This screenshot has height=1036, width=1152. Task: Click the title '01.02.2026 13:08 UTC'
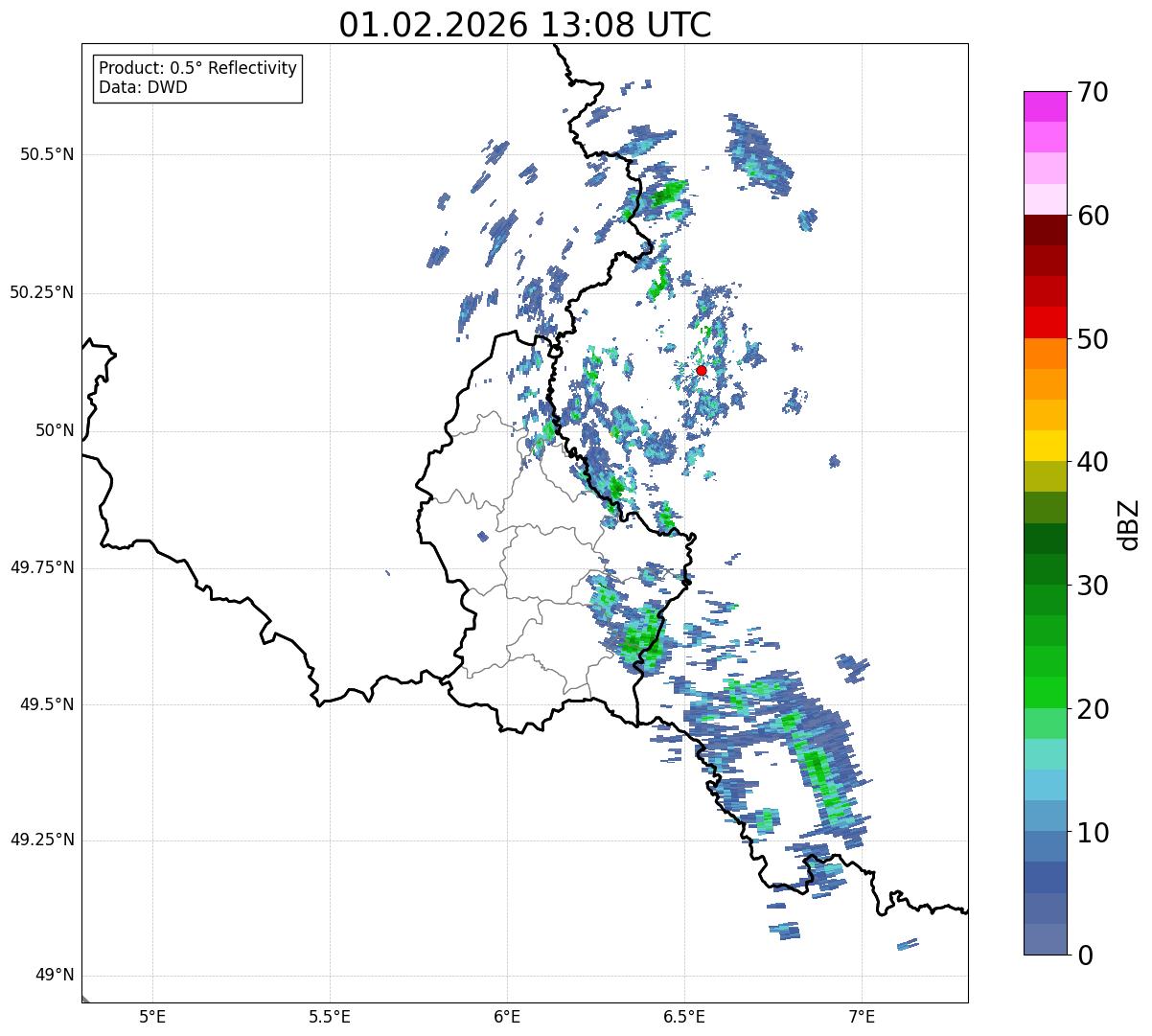[525, 25]
